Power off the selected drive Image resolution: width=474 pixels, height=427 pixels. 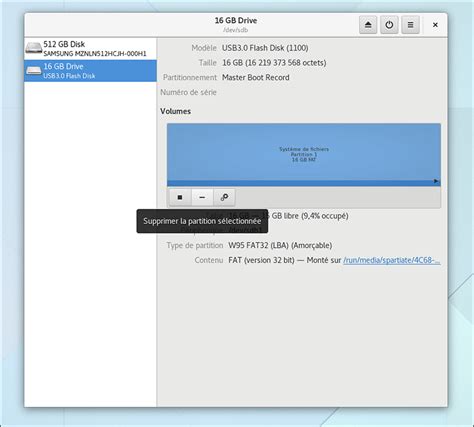389,25
